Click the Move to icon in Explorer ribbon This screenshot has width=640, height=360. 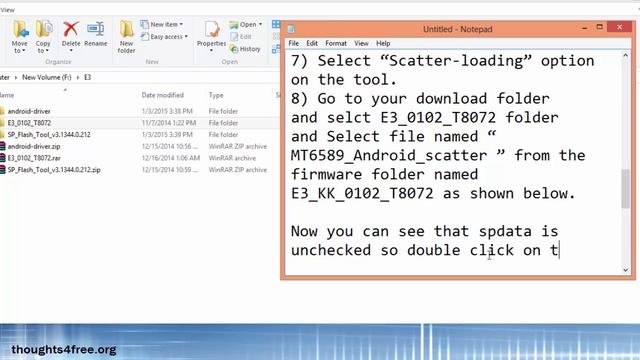(x=20, y=30)
